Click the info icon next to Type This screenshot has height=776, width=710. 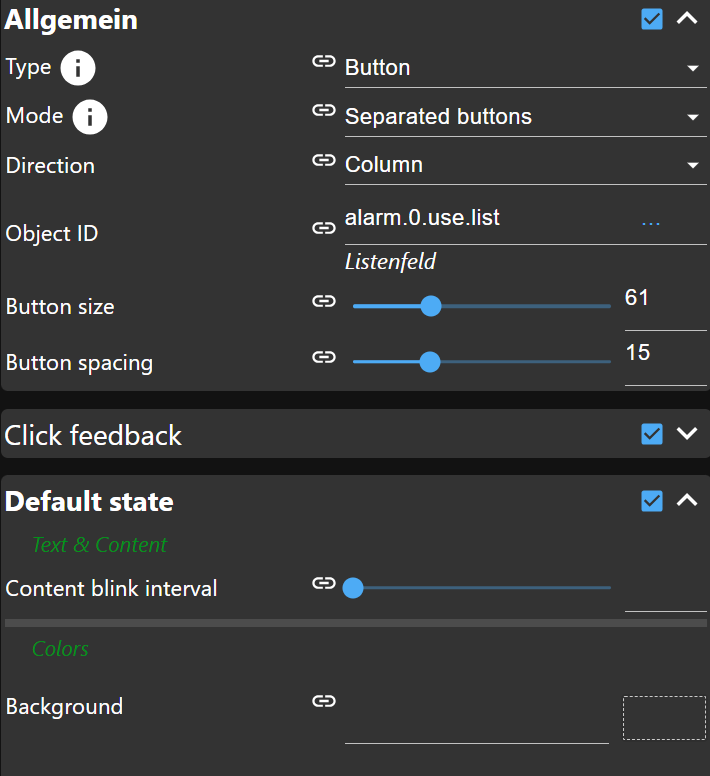[x=78, y=68]
